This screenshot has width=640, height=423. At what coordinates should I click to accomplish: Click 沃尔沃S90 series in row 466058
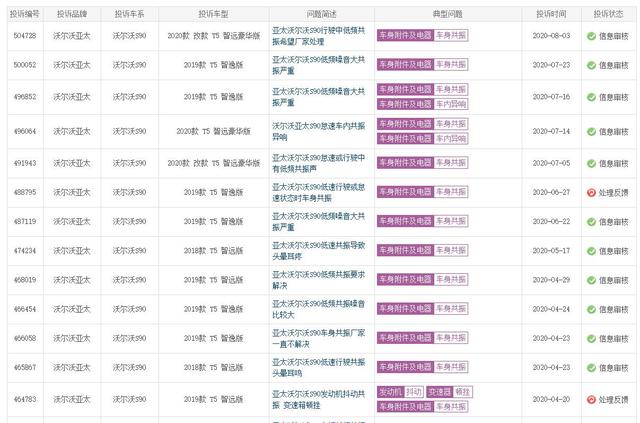(x=129, y=338)
